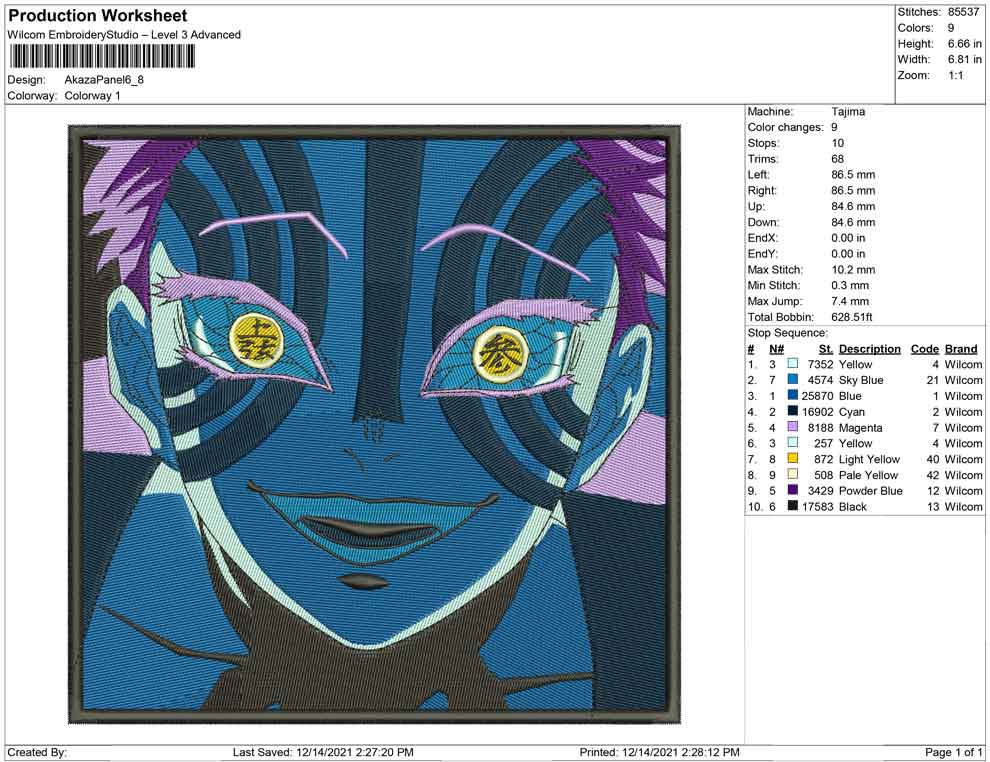This screenshot has width=990, height=762.
Task: Click the Production Worksheet title
Action: click(97, 16)
